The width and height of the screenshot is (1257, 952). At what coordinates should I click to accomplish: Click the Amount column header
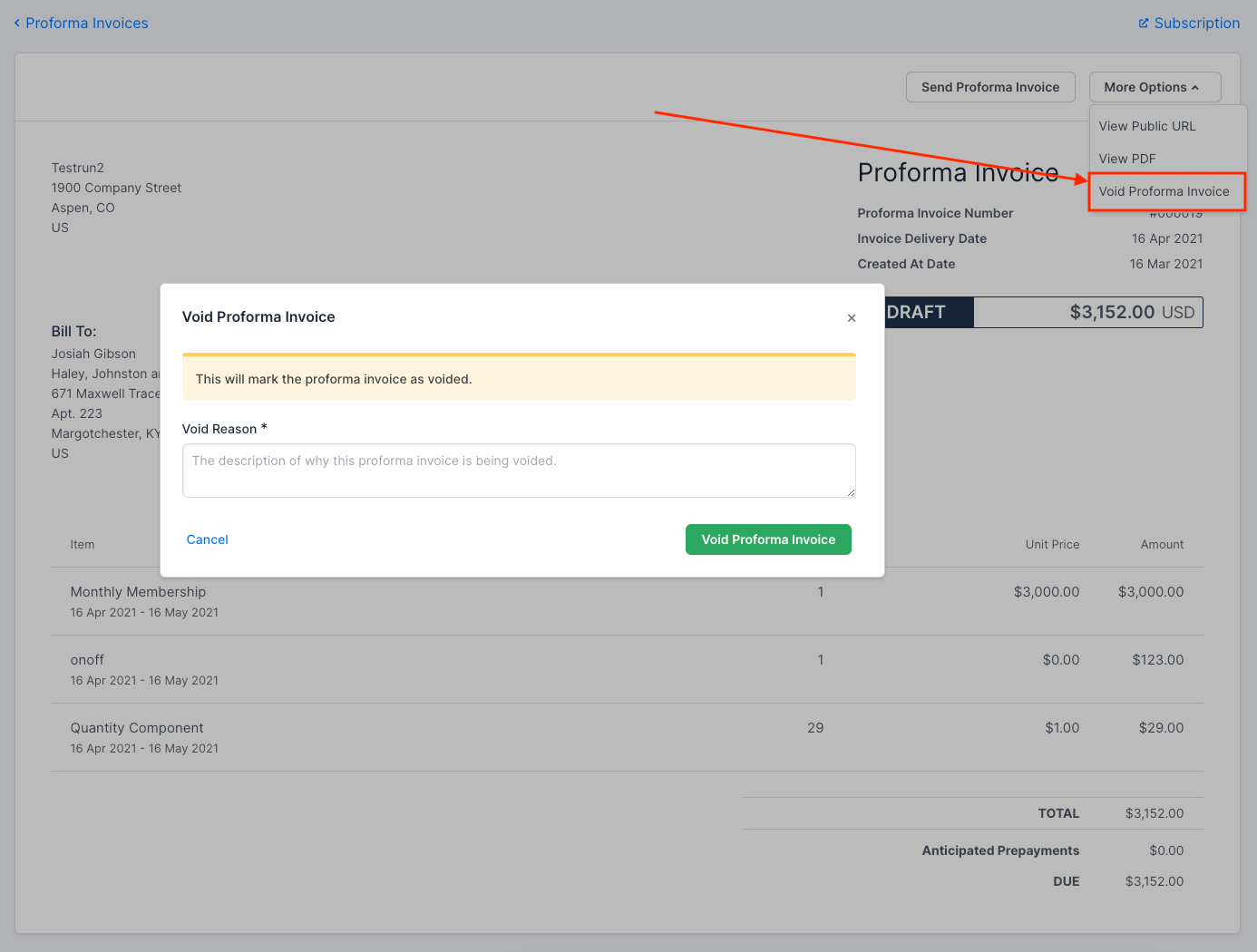pos(1161,545)
